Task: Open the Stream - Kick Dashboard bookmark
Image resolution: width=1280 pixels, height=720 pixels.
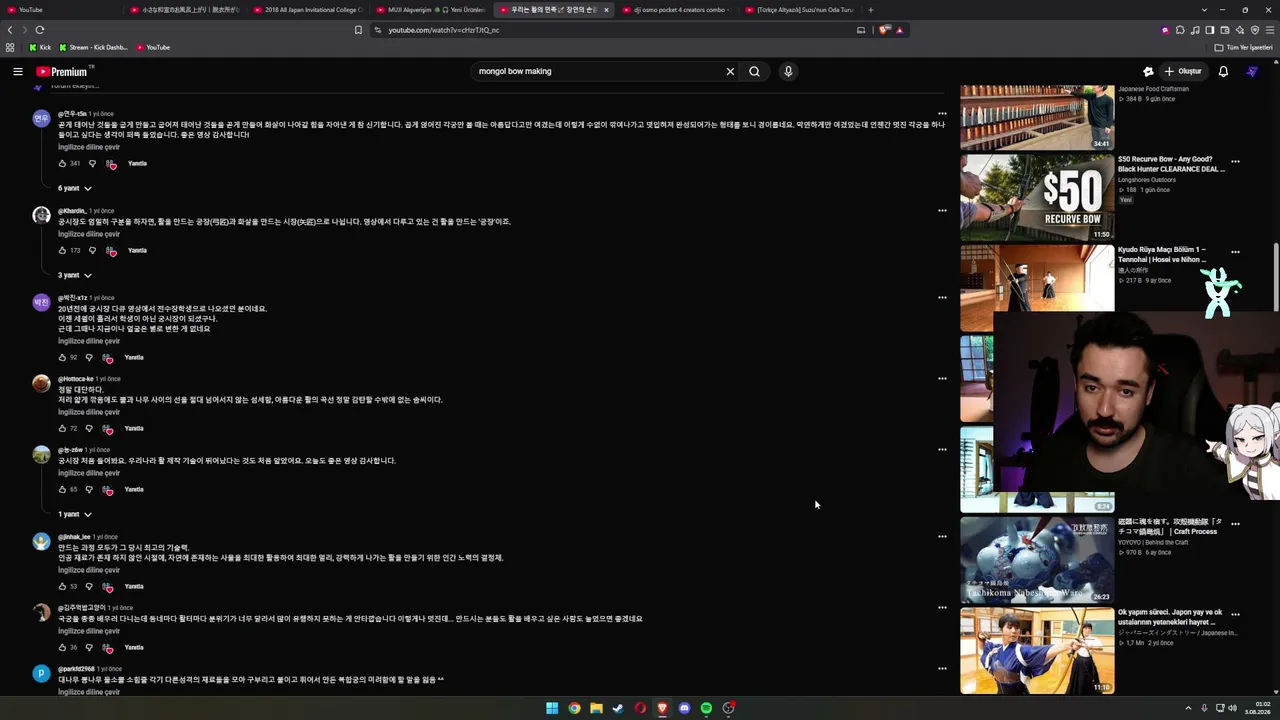Action: pyautogui.click(x=94, y=47)
